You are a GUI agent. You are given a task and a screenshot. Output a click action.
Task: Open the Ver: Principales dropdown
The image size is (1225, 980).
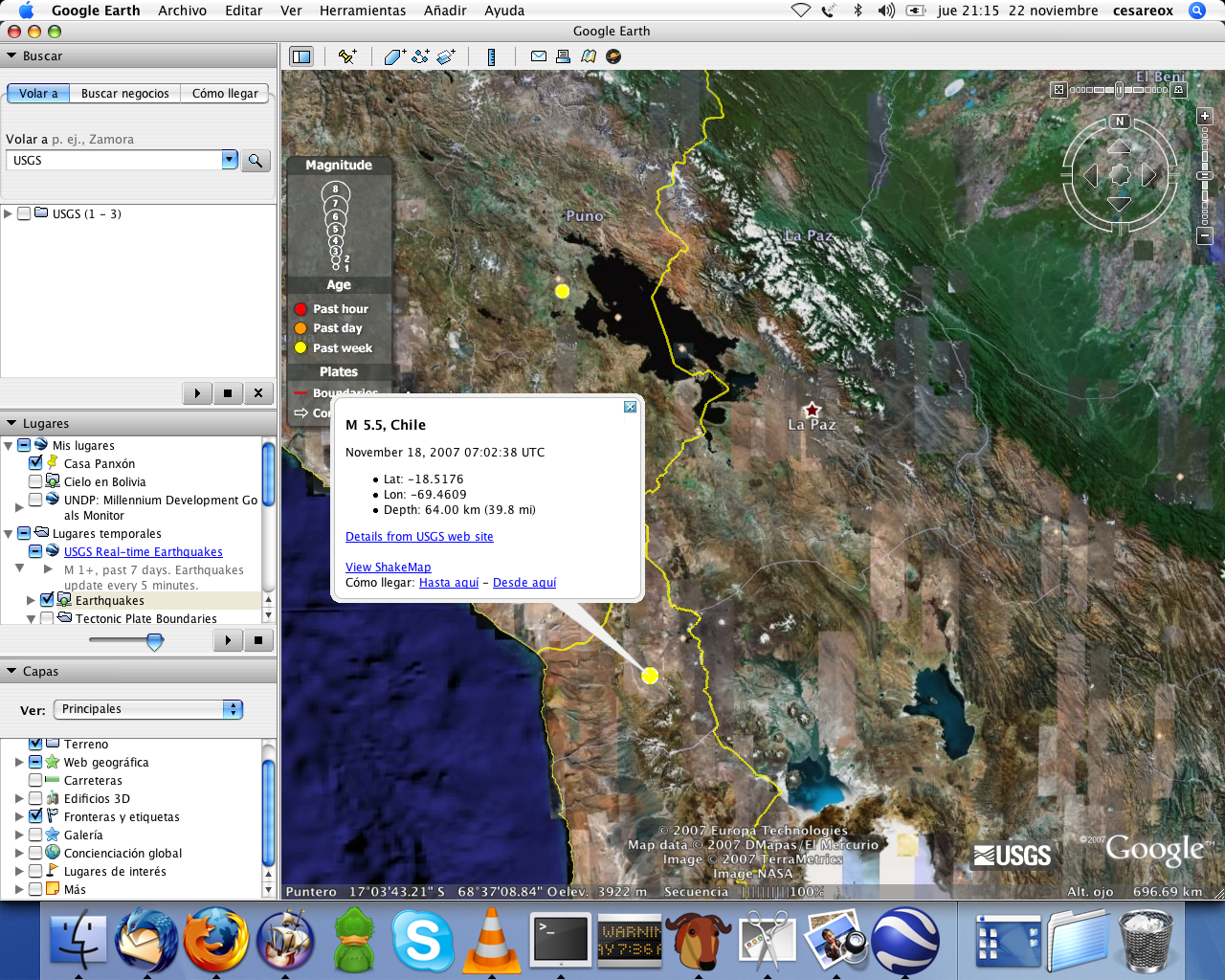coord(148,709)
